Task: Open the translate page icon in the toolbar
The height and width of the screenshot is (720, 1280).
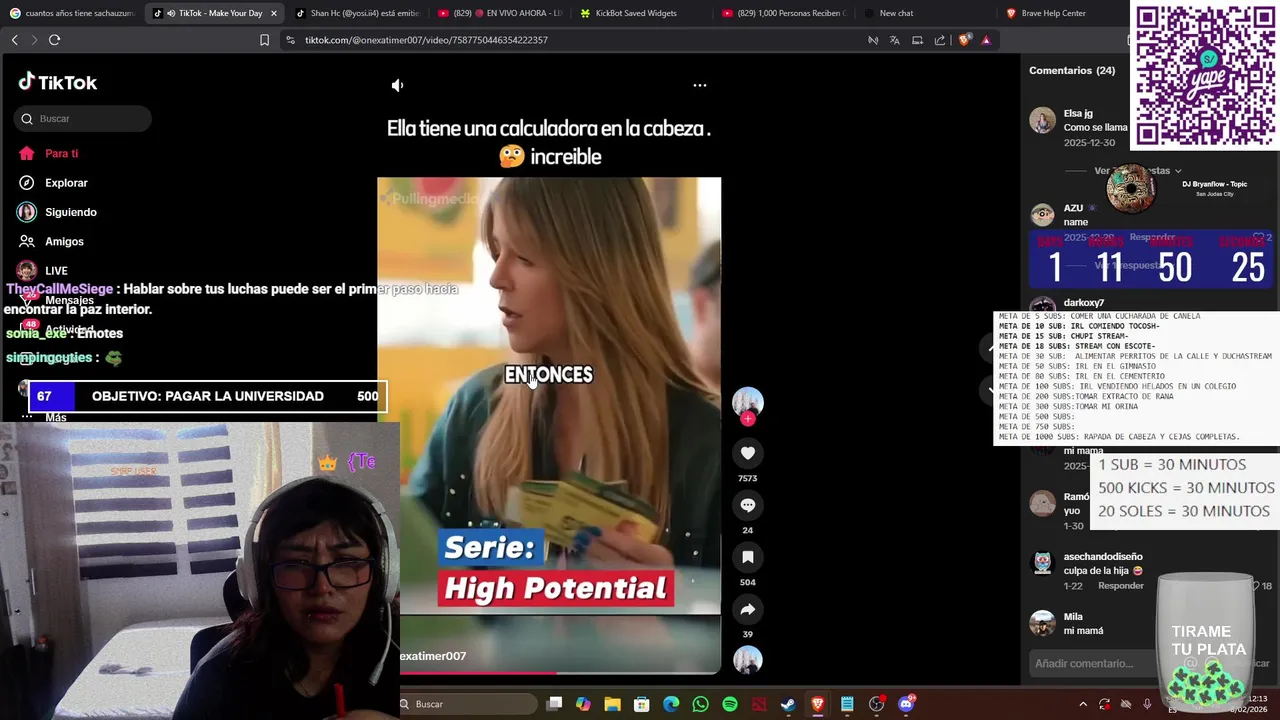Action: click(x=894, y=40)
